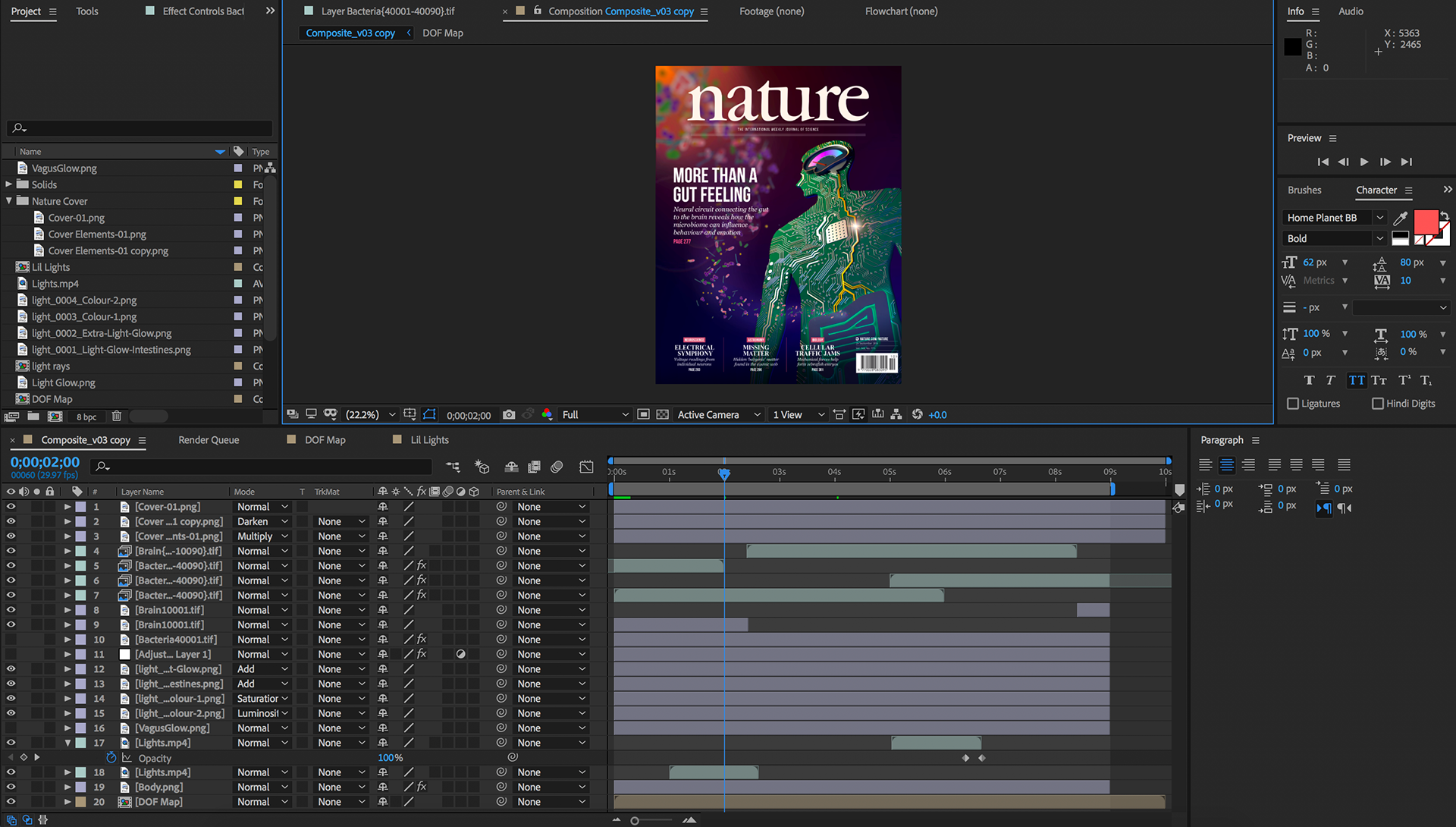The width and height of the screenshot is (1456, 827).
Task: Enable the Ligatures checkbox
Action: [x=1293, y=404]
